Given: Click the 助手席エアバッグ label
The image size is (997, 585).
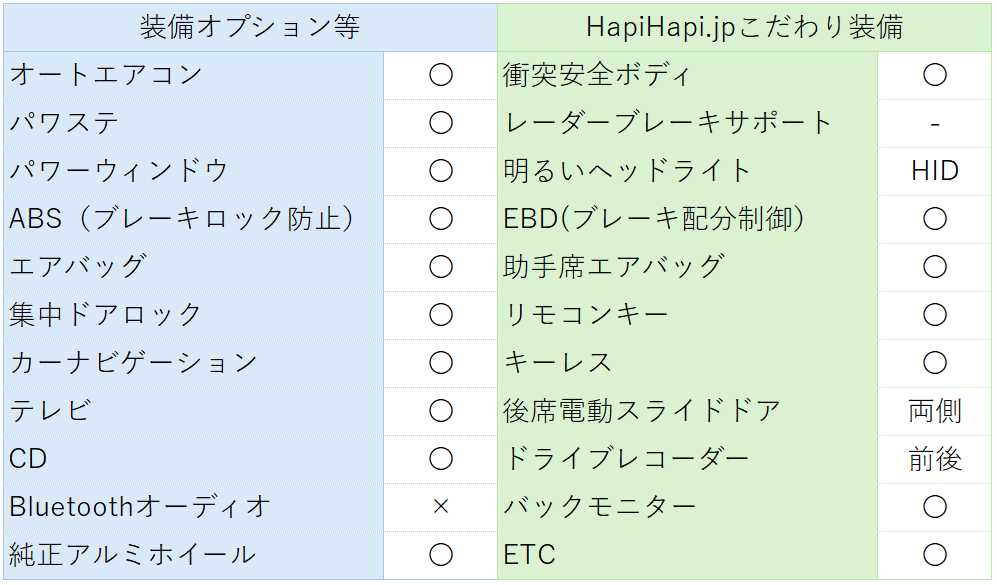Looking at the screenshot, I should click(613, 267).
